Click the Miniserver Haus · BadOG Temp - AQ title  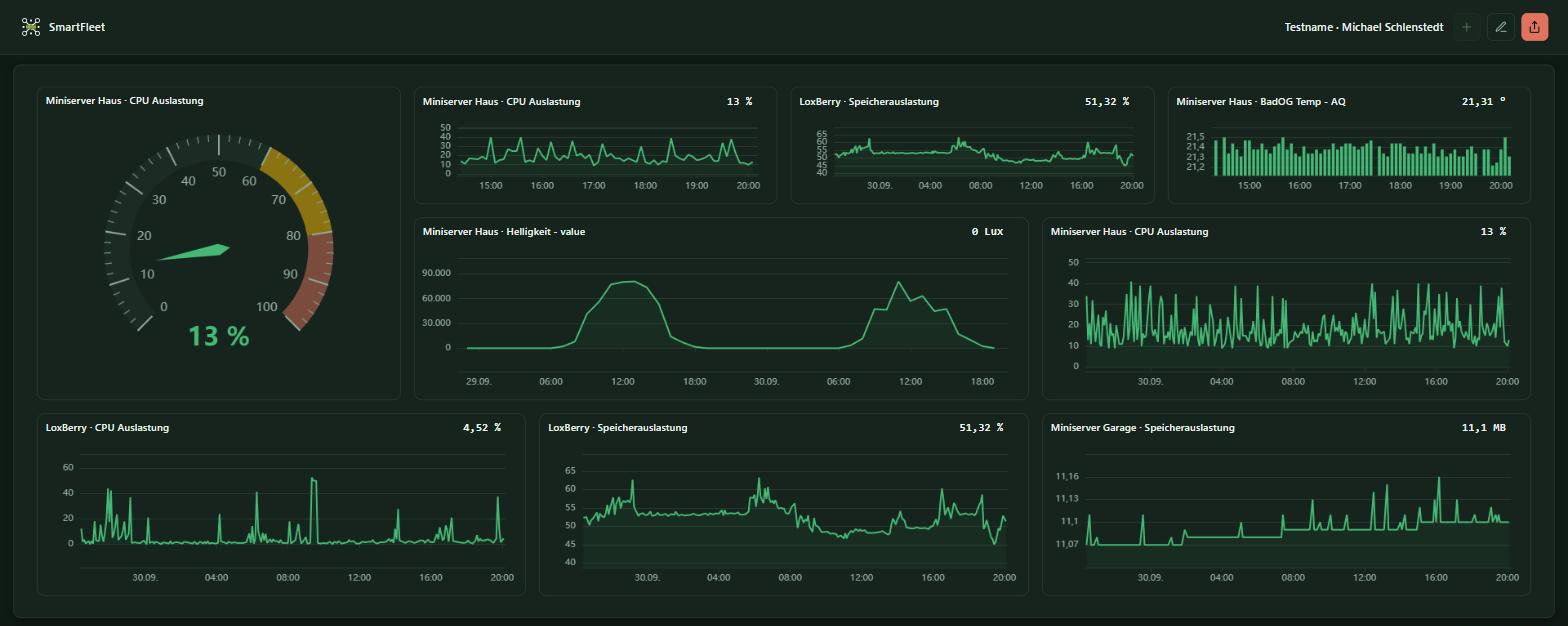click(x=1261, y=102)
